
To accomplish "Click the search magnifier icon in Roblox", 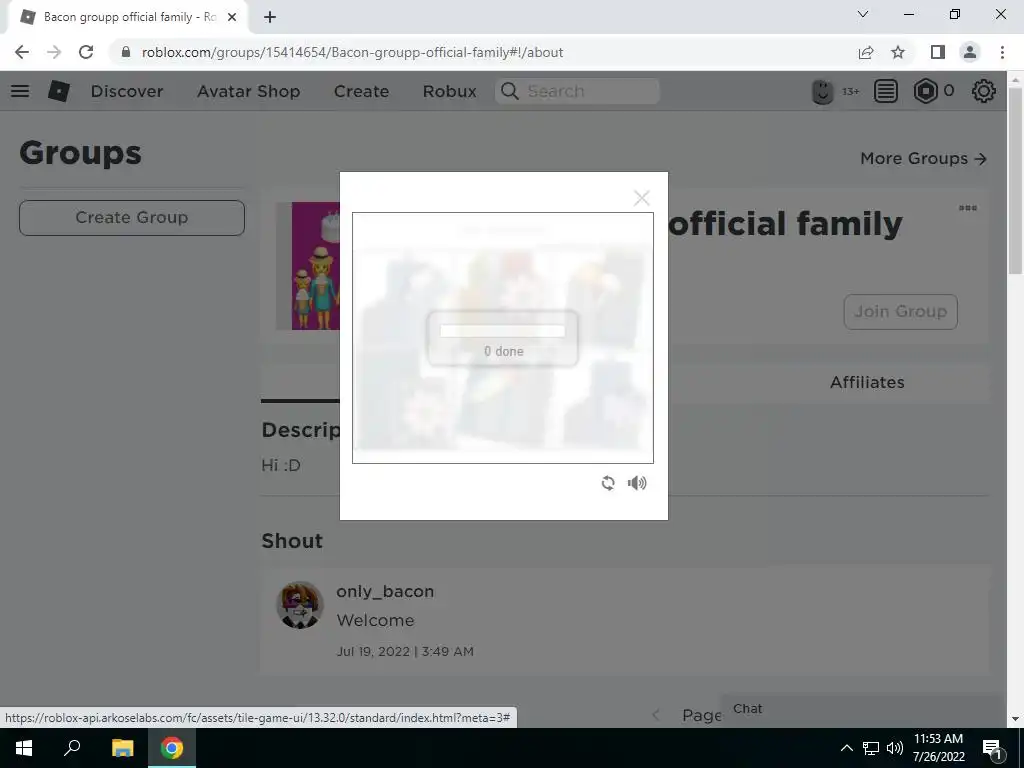I will 509,91.
